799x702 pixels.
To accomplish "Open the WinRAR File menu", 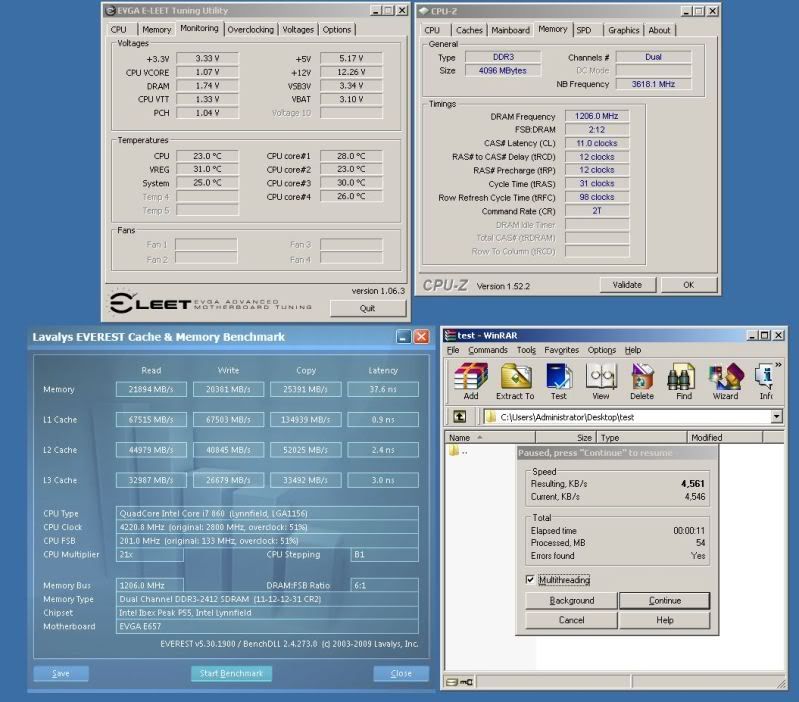I will (452, 350).
